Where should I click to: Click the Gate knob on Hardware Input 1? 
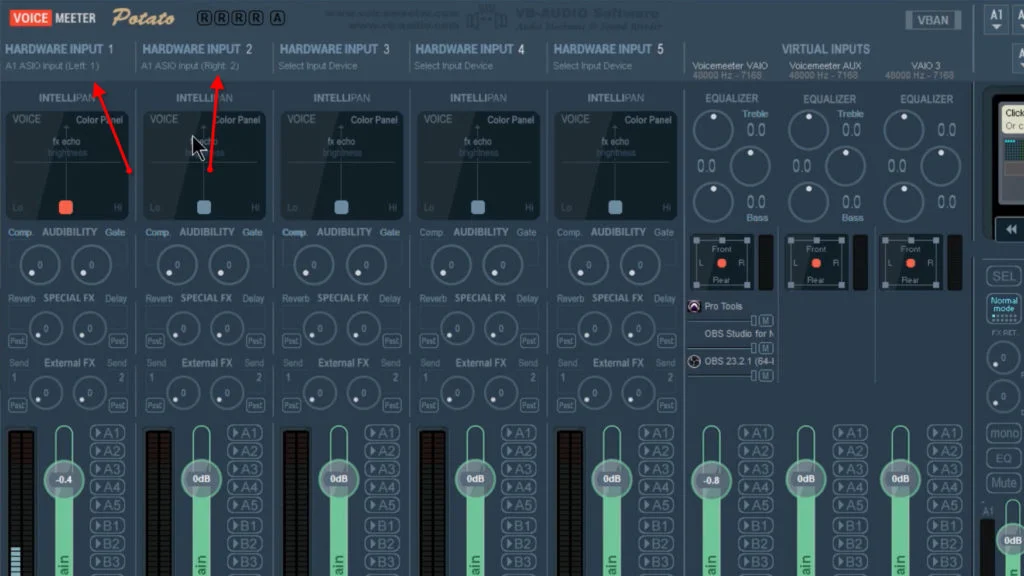click(x=91, y=265)
